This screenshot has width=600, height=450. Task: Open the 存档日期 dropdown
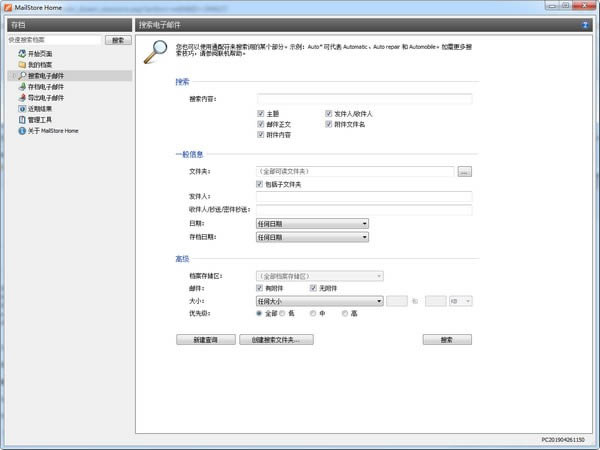[x=312, y=237]
